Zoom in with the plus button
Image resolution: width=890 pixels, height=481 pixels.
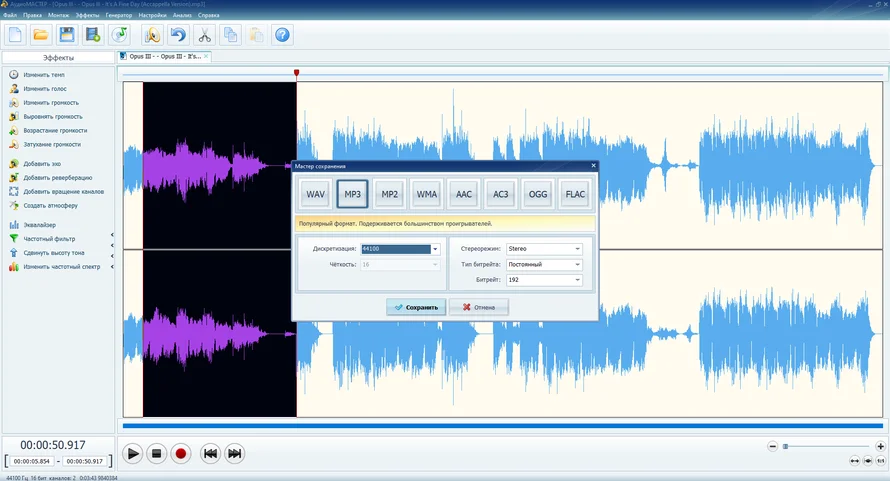point(880,446)
